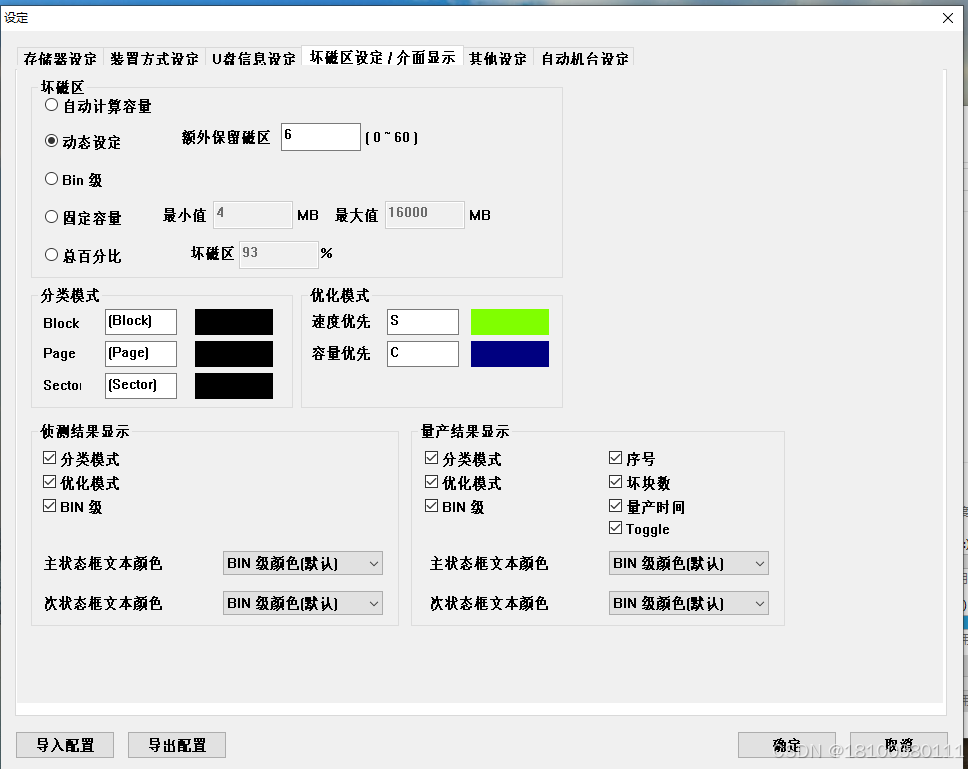The image size is (968, 769).
Task: Expand 次状态框文本颜色 dropdown in 量产结果显示
Action: [688, 603]
